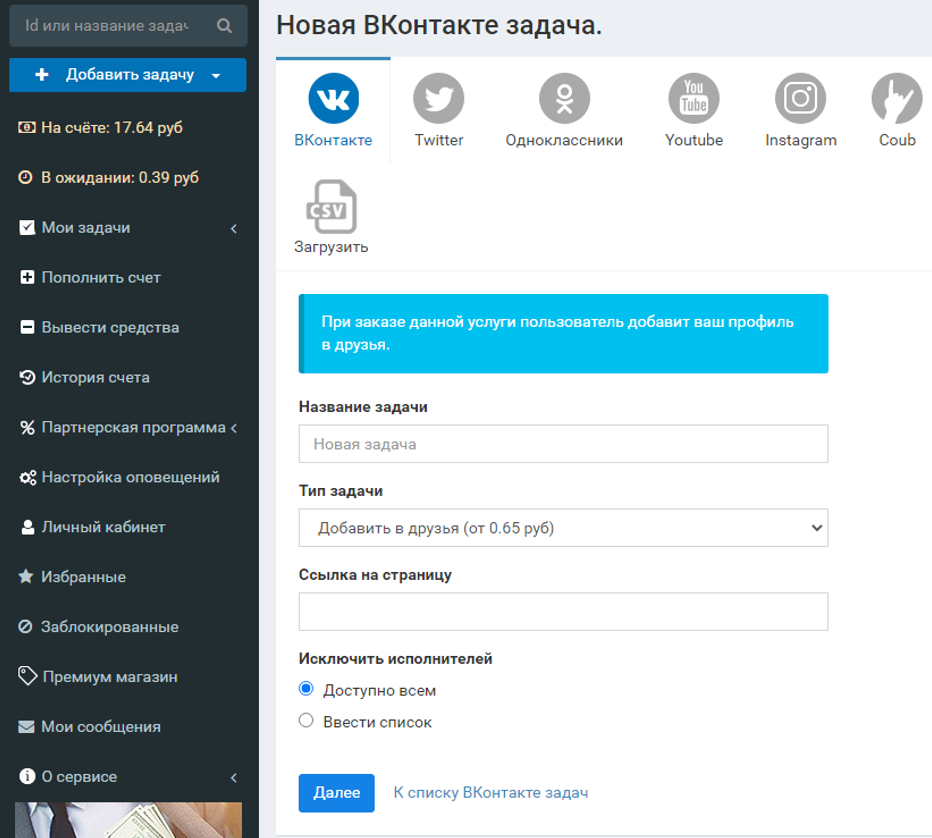Click the money icon next to На счёте
Image resolution: width=932 pixels, height=838 pixels.
(x=26, y=127)
